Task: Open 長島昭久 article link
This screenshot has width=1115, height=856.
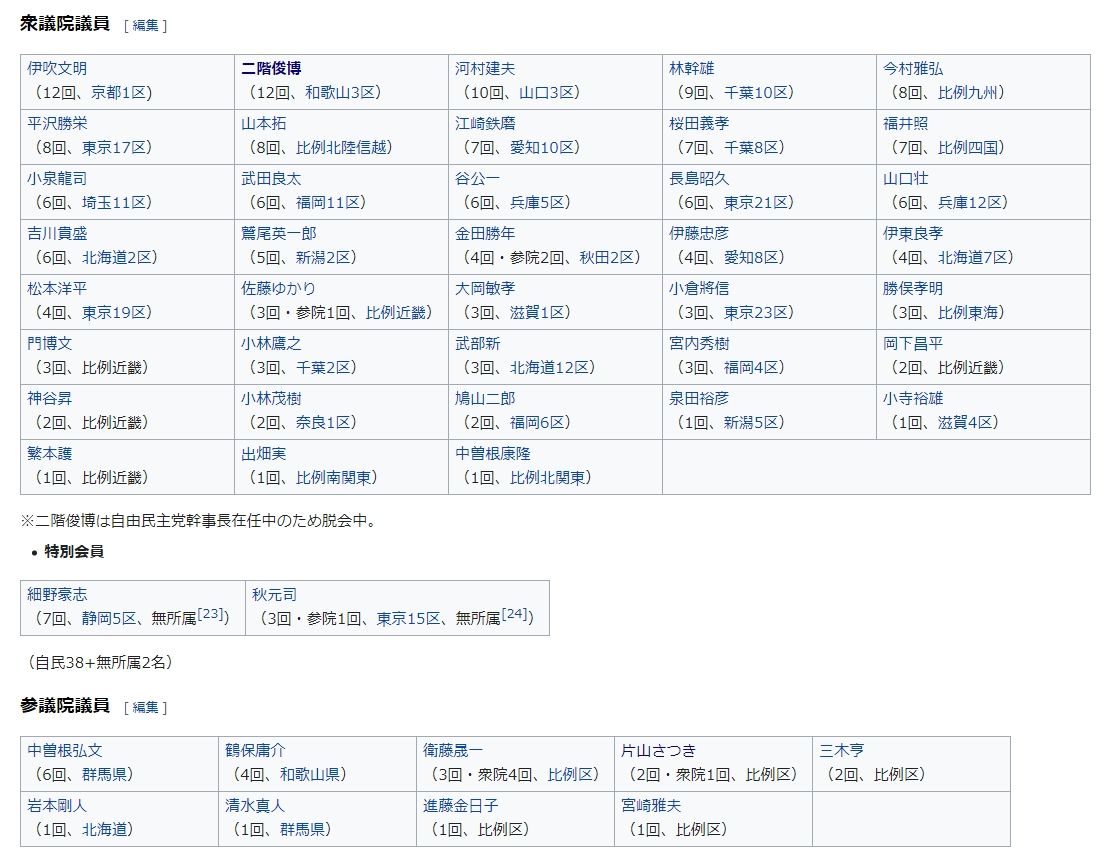Action: coord(699,178)
